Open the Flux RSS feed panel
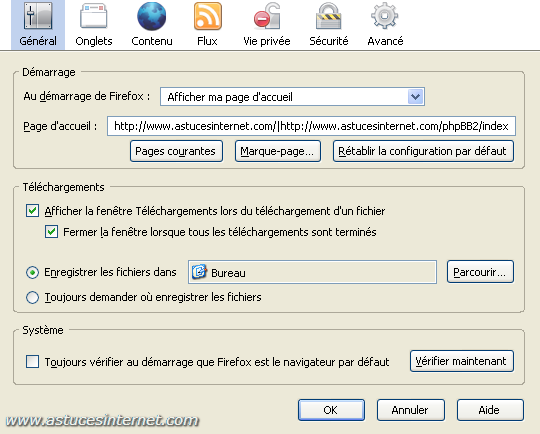 click(207, 25)
